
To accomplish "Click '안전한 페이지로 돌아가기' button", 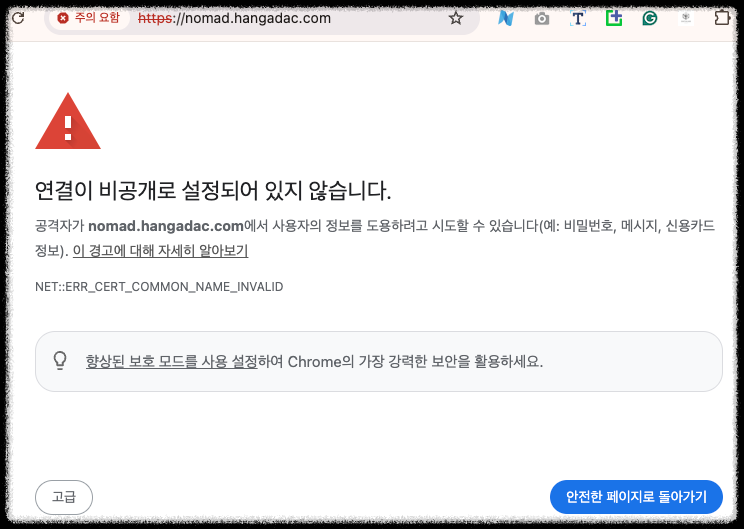I will tap(636, 497).
